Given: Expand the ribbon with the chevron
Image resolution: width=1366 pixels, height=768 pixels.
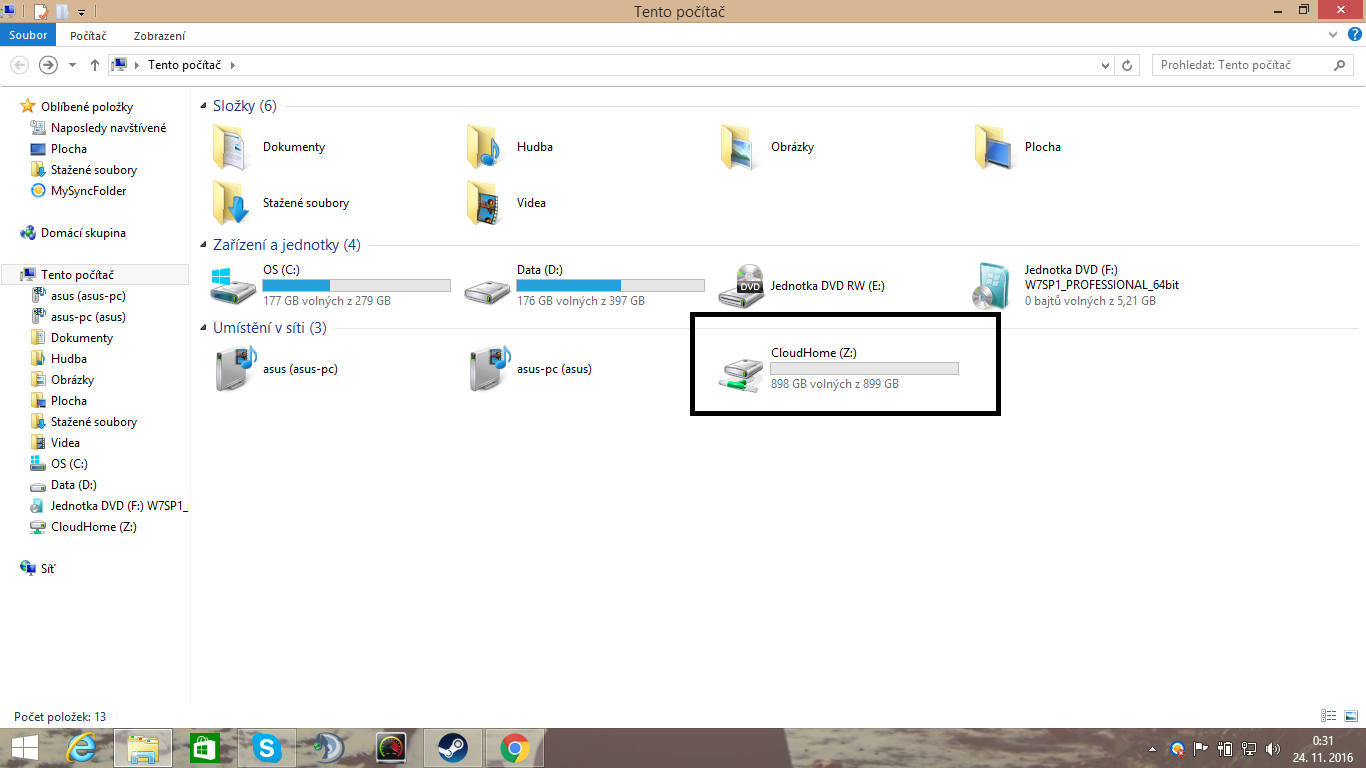Looking at the screenshot, I should click(x=1333, y=35).
